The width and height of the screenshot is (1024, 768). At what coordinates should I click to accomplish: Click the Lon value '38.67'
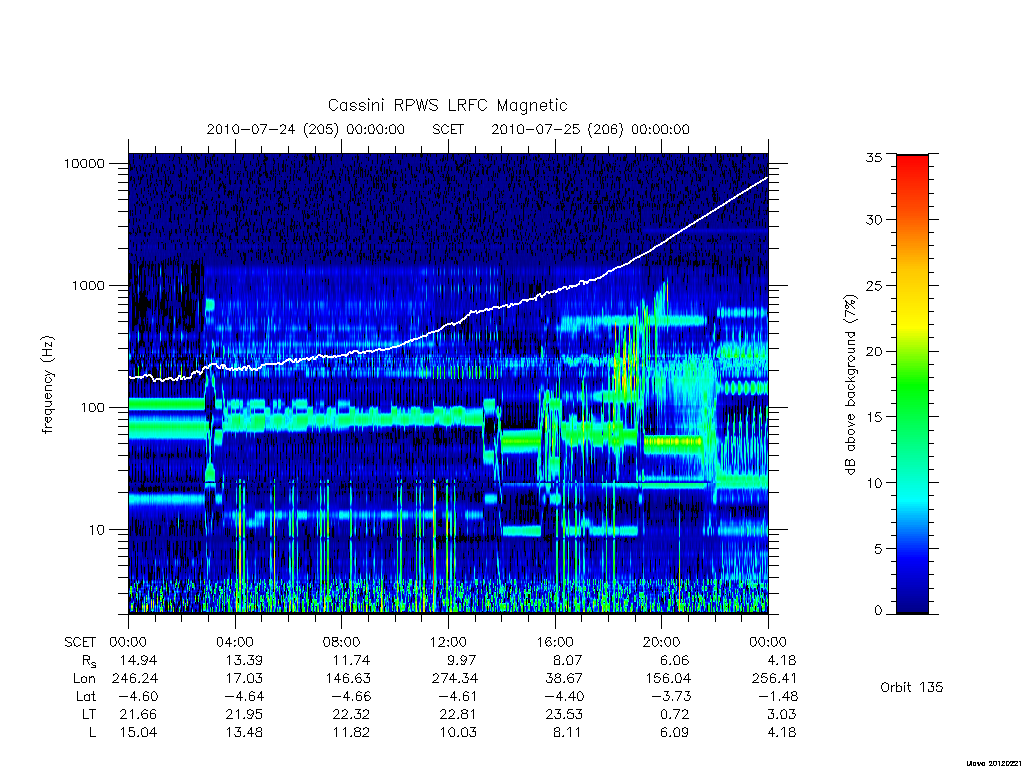point(565,679)
